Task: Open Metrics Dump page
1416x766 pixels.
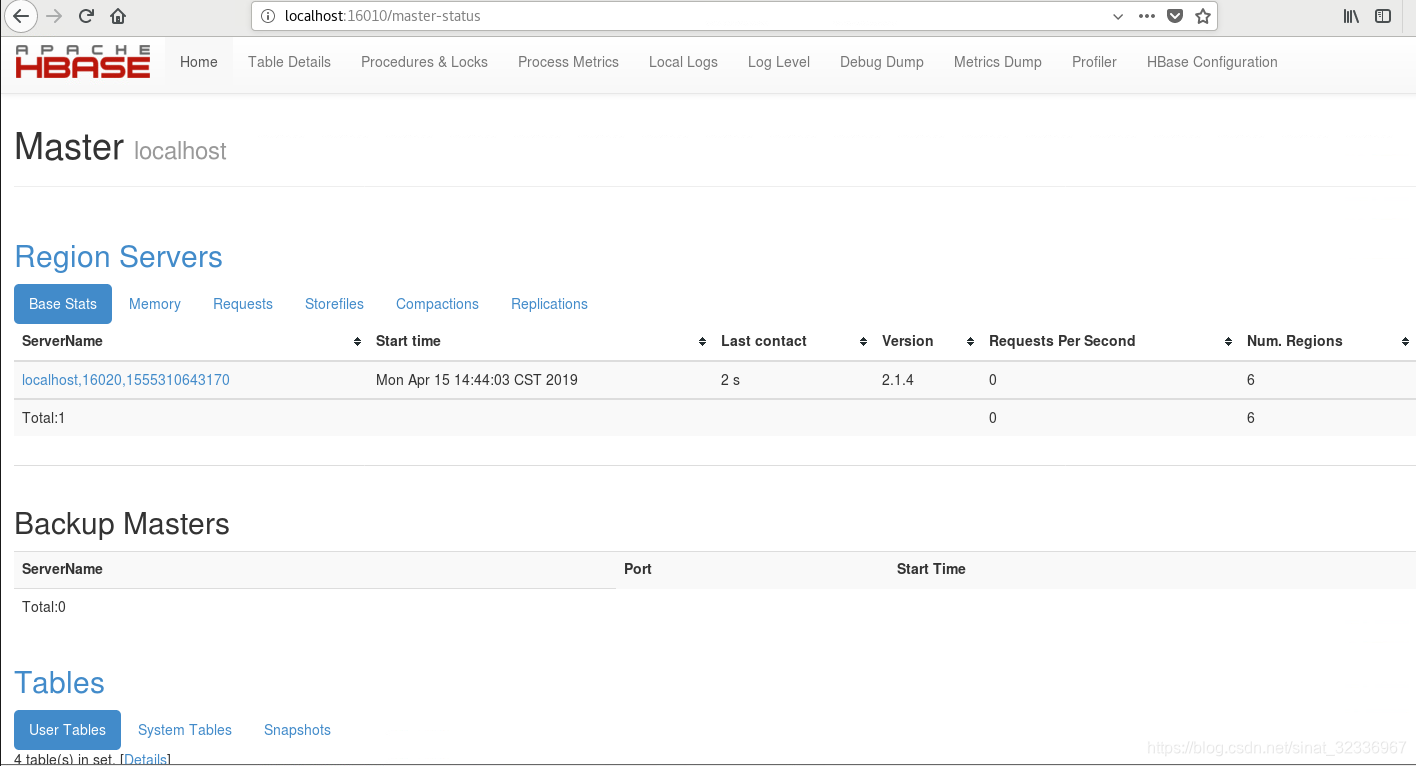Action: click(998, 62)
